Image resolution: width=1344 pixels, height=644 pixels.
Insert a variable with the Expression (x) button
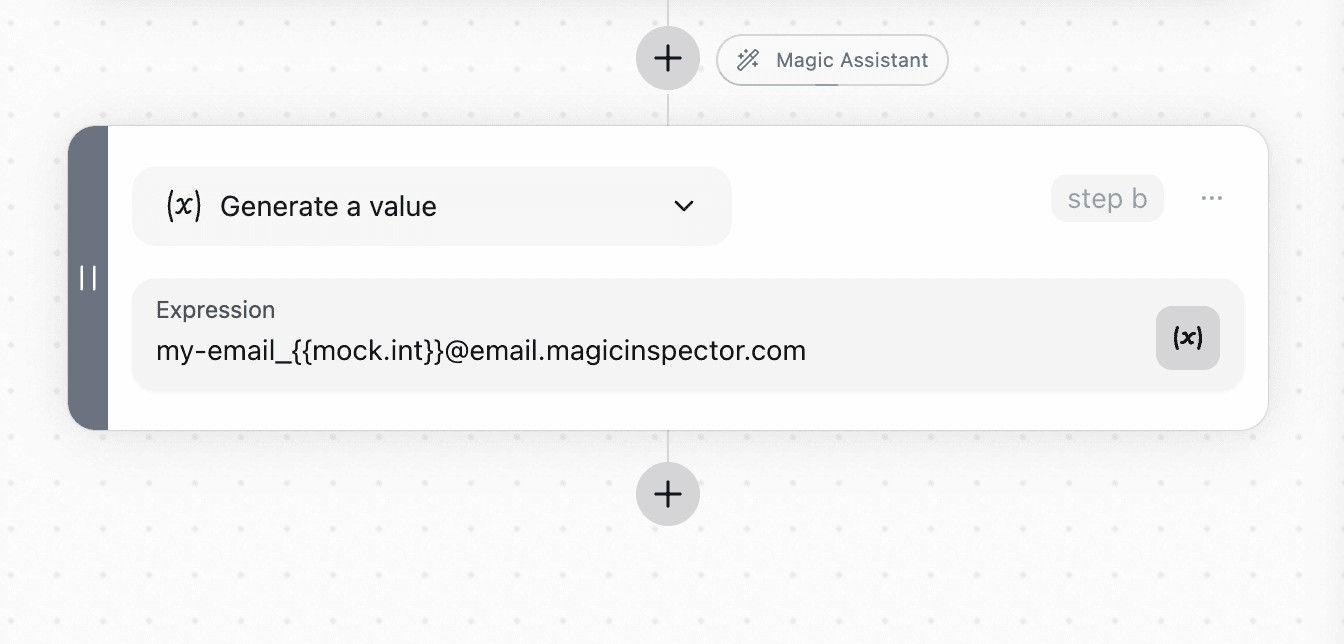point(1188,338)
